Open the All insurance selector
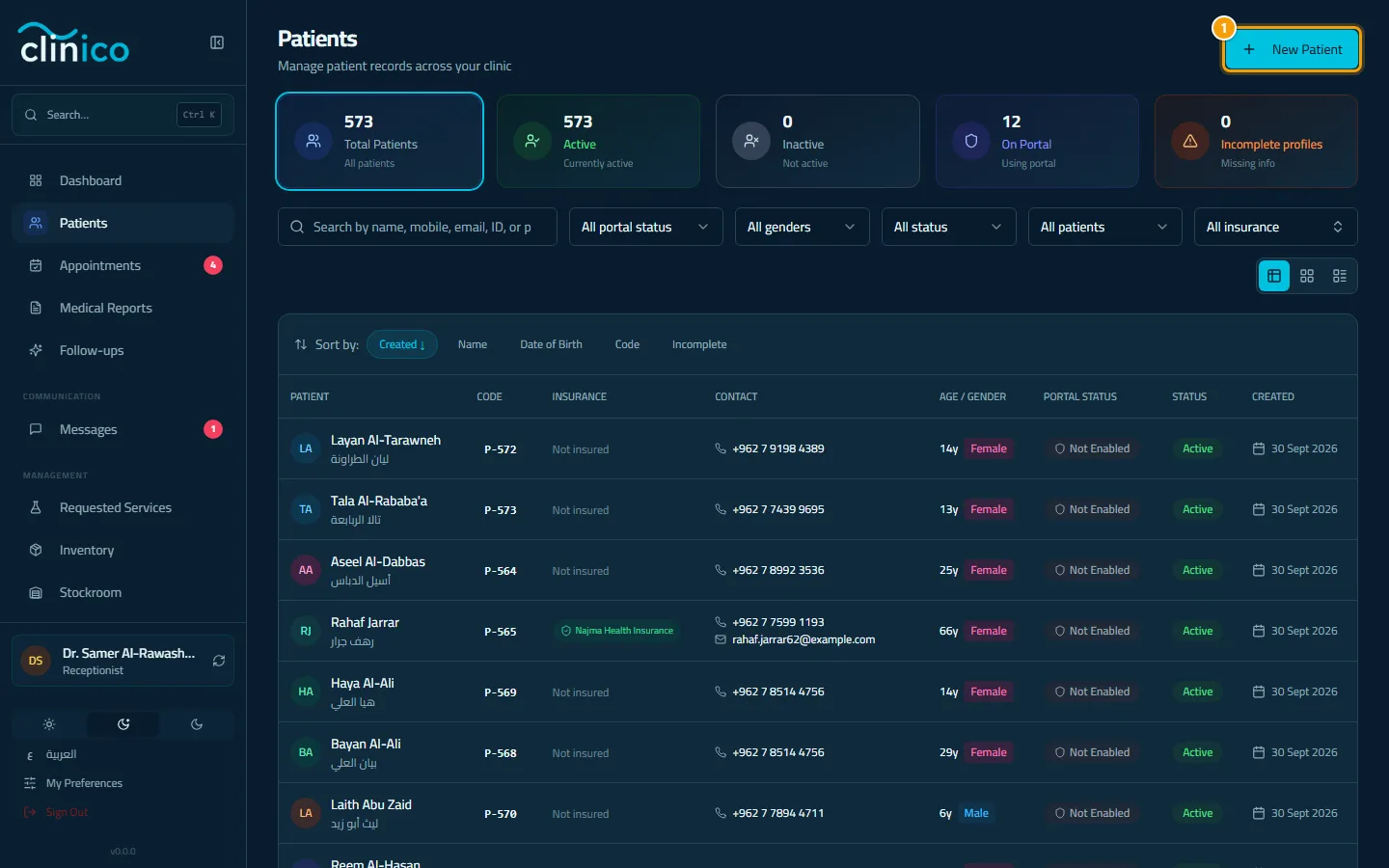This screenshot has width=1389, height=868. pyautogui.click(x=1276, y=227)
